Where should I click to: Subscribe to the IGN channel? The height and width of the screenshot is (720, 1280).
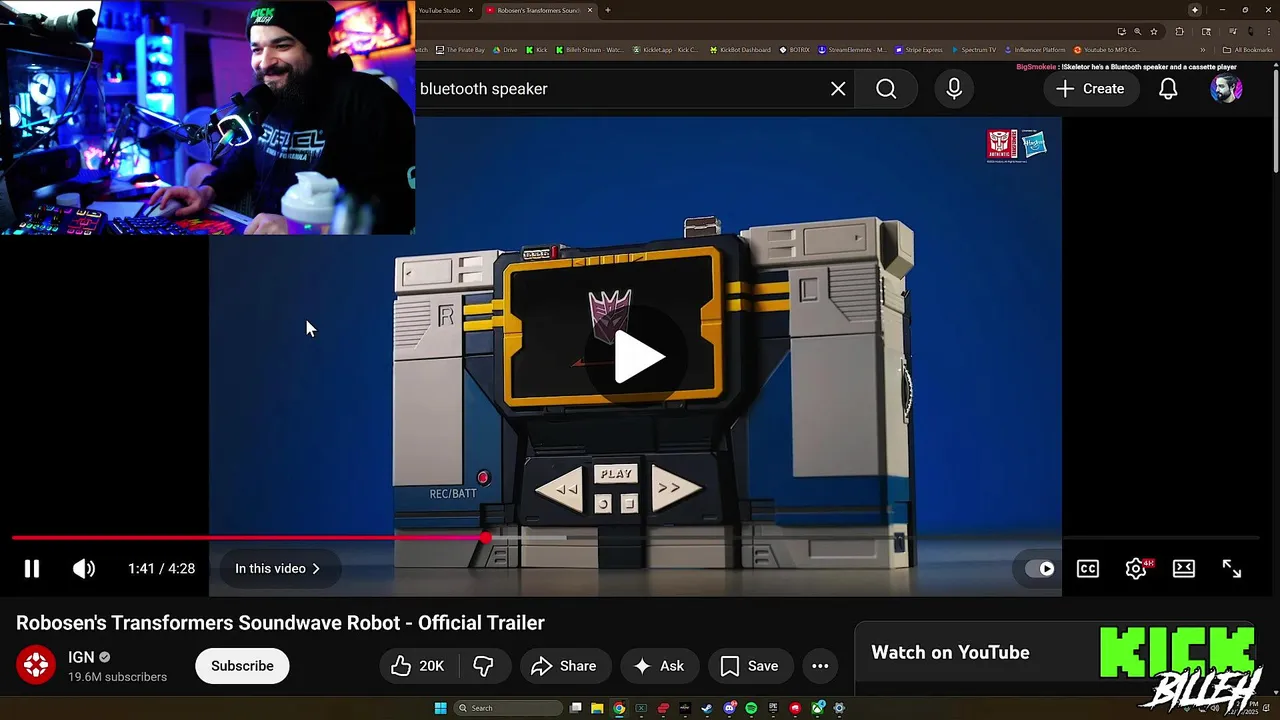[242, 666]
